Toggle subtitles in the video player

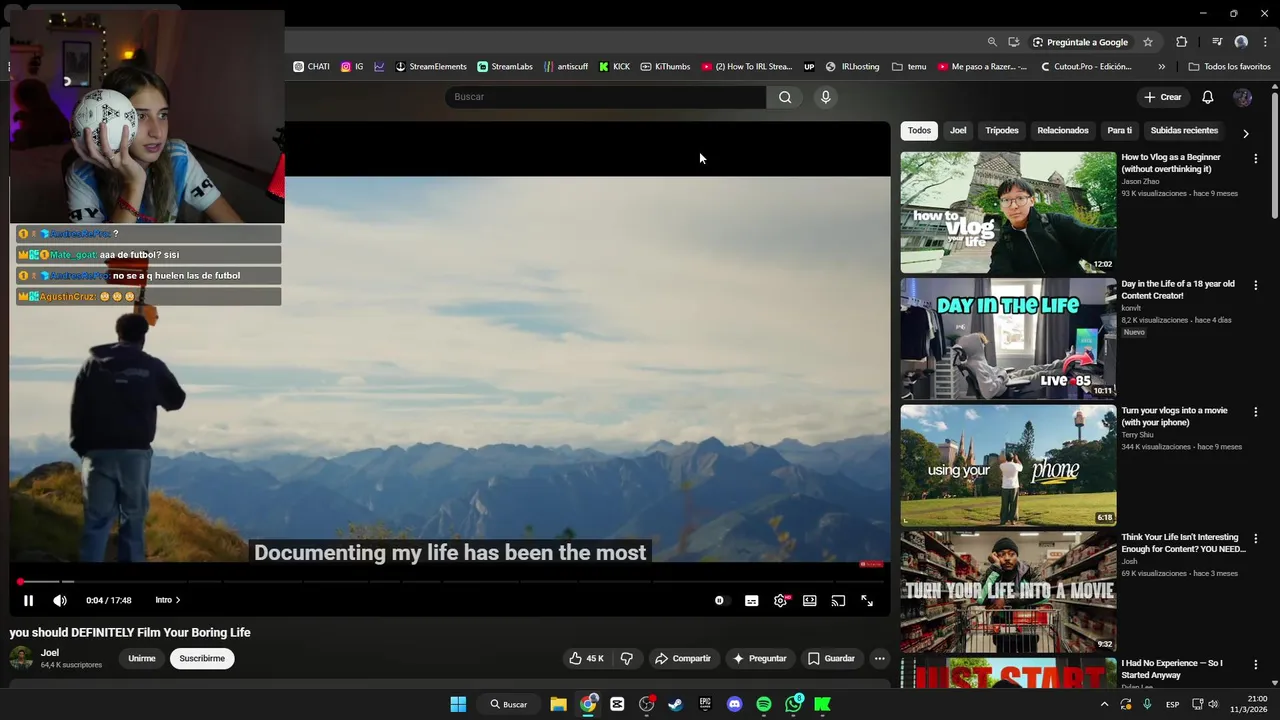click(751, 600)
